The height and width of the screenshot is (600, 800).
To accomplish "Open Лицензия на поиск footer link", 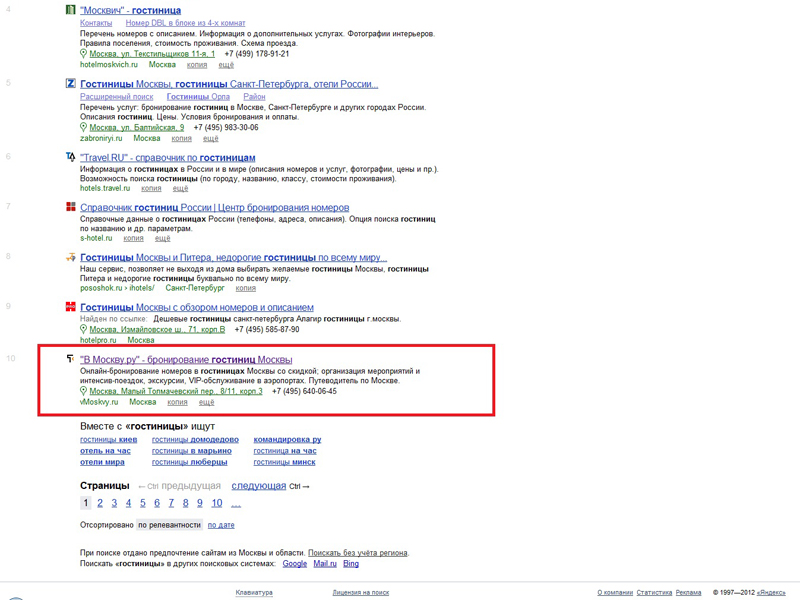I will [x=361, y=592].
